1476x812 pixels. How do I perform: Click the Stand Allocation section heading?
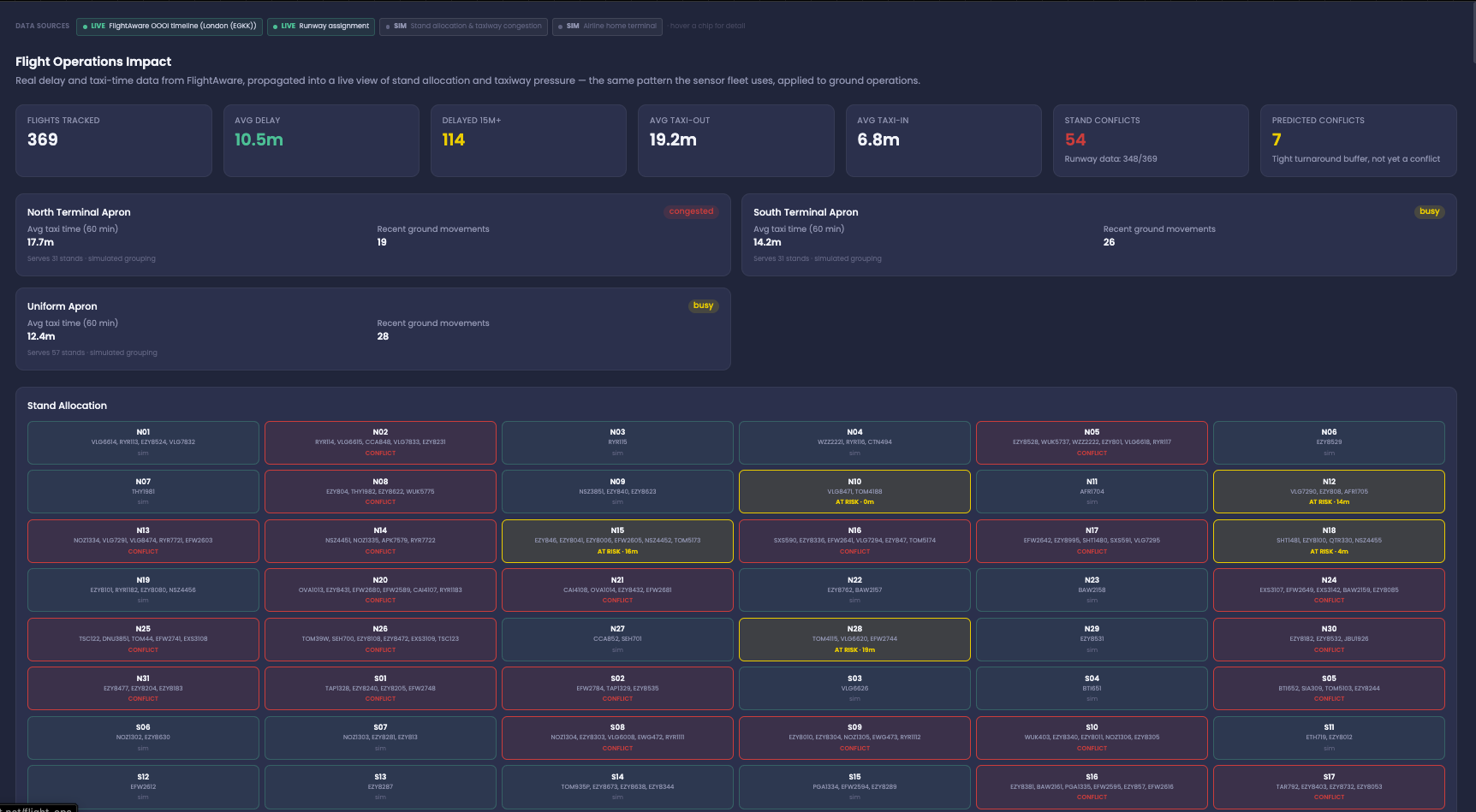(67, 406)
